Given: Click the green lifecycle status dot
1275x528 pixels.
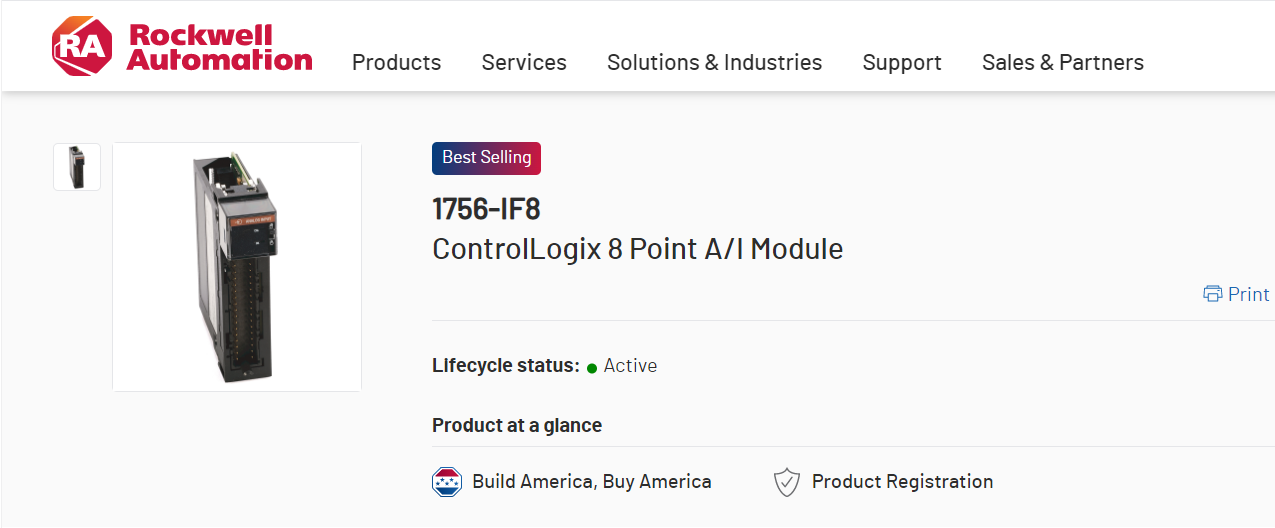Looking at the screenshot, I should click(592, 367).
